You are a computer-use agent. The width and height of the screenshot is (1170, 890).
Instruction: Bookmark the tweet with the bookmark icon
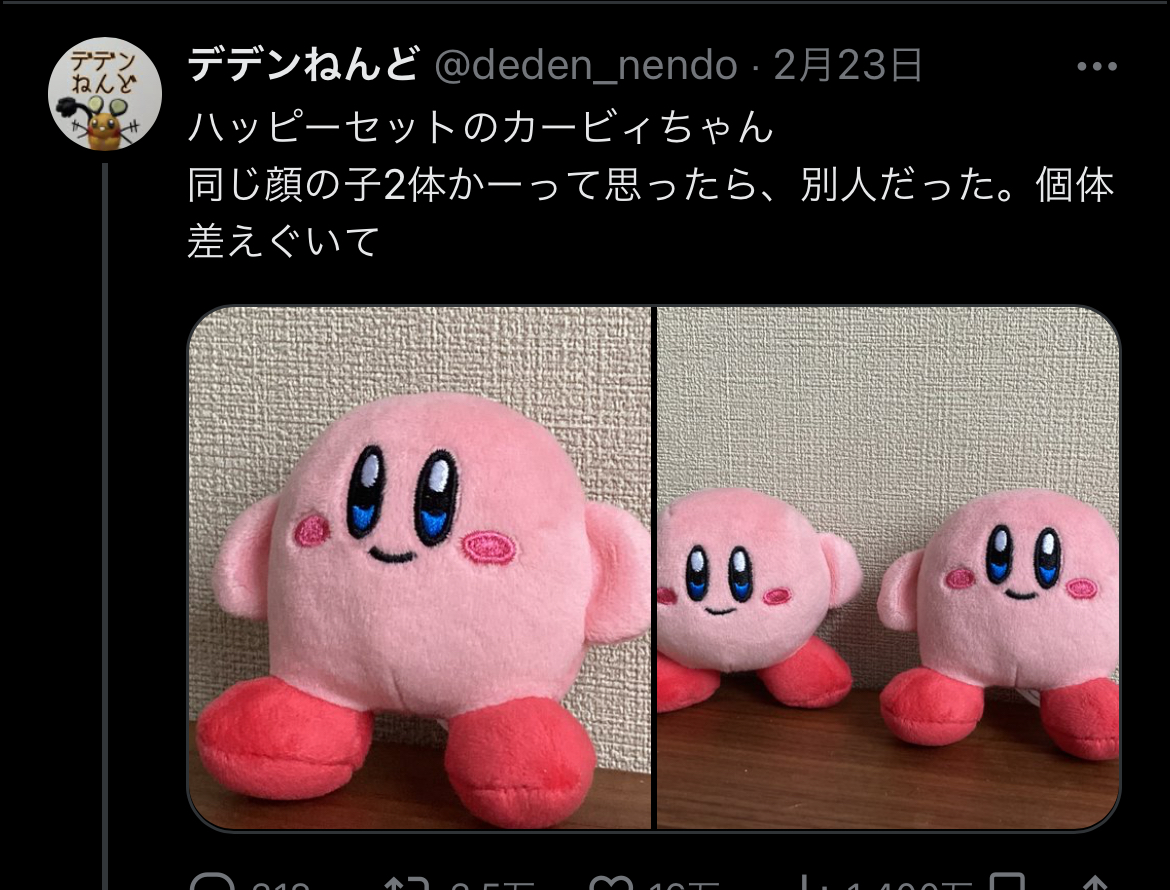pos(1006,883)
